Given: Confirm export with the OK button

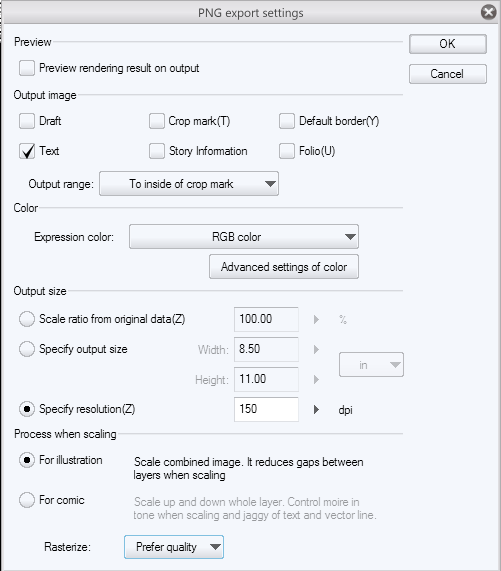Looking at the screenshot, I should tap(448, 44).
